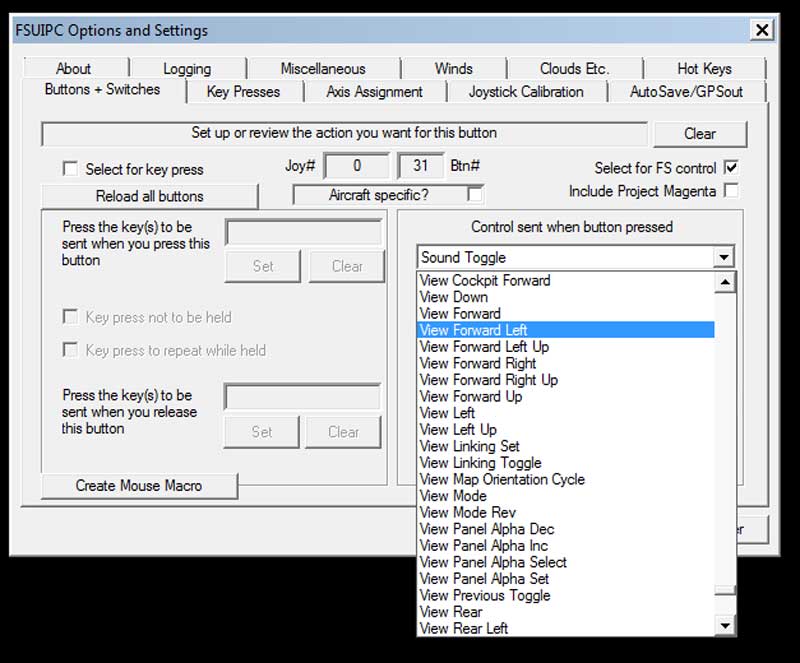
Task: Expand the Sound Toggle dropdown arrow
Action: [x=723, y=257]
